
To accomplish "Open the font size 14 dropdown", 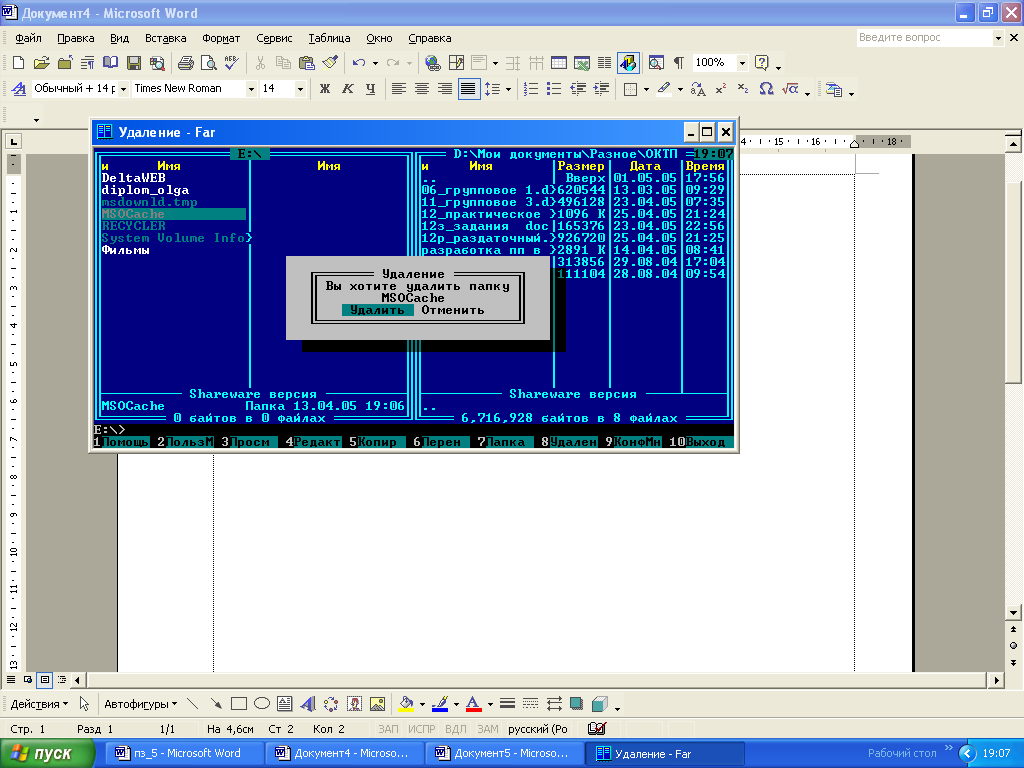I will click(x=300, y=89).
